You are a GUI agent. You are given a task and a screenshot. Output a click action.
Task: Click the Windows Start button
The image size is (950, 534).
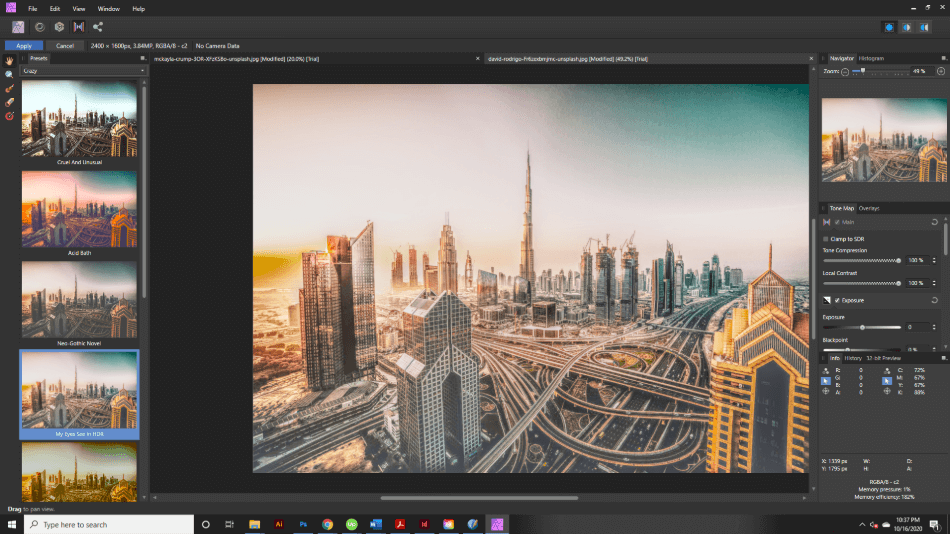click(x=12, y=524)
